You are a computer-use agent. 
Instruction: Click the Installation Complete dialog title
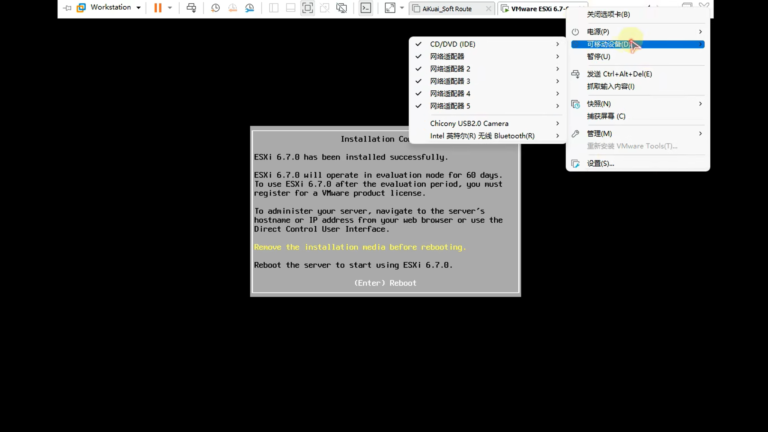(375, 139)
